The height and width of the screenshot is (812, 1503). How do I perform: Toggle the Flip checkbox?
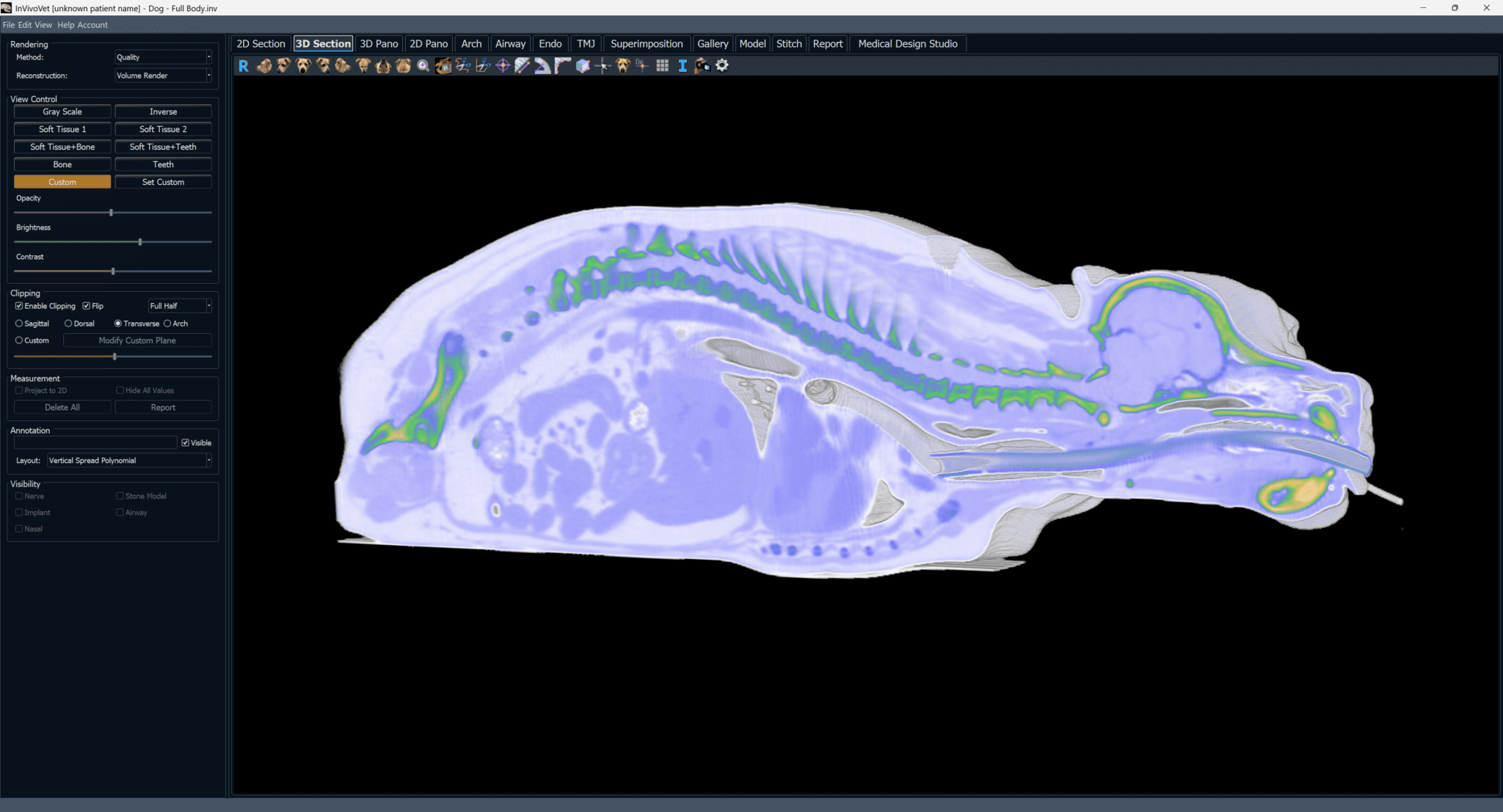pyautogui.click(x=87, y=306)
